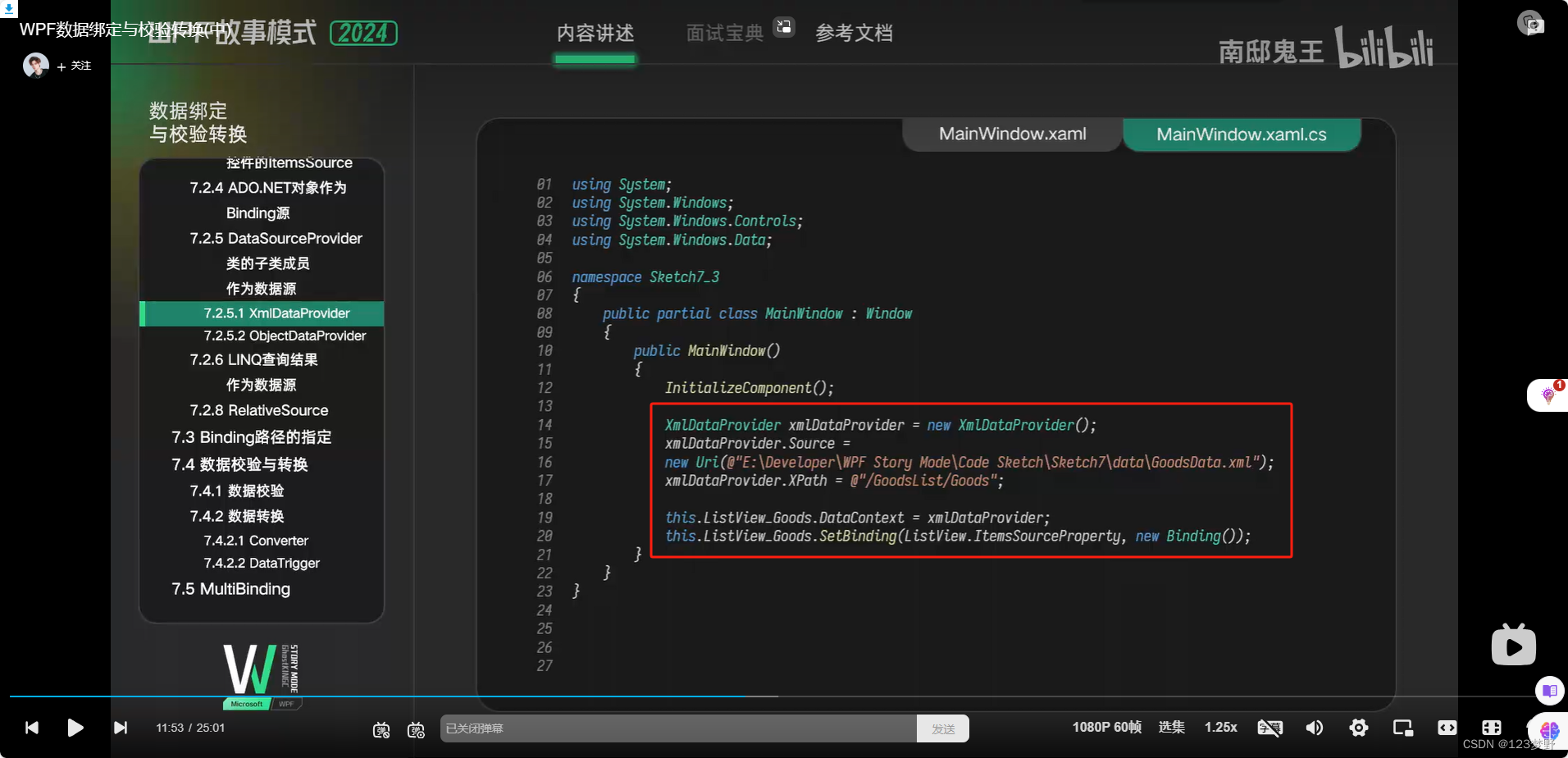Screen dimensions: 1568x758
Task: Mute the video volume
Action: pos(1314,728)
